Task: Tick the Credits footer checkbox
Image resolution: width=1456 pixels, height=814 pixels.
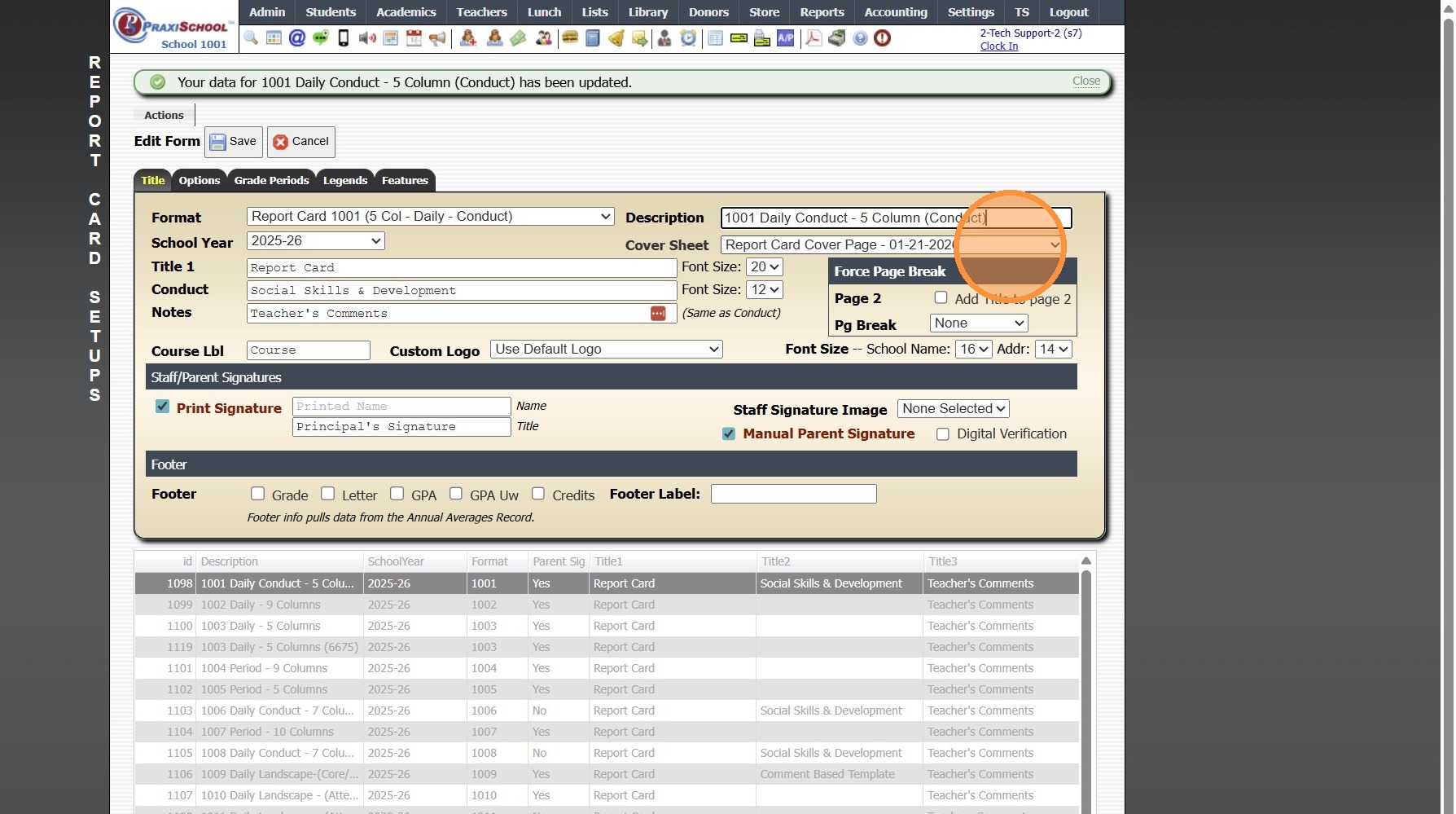Action: click(538, 493)
